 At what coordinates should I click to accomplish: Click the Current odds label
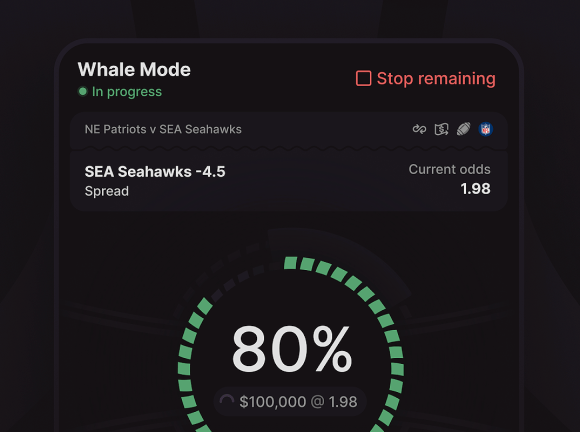point(449,169)
